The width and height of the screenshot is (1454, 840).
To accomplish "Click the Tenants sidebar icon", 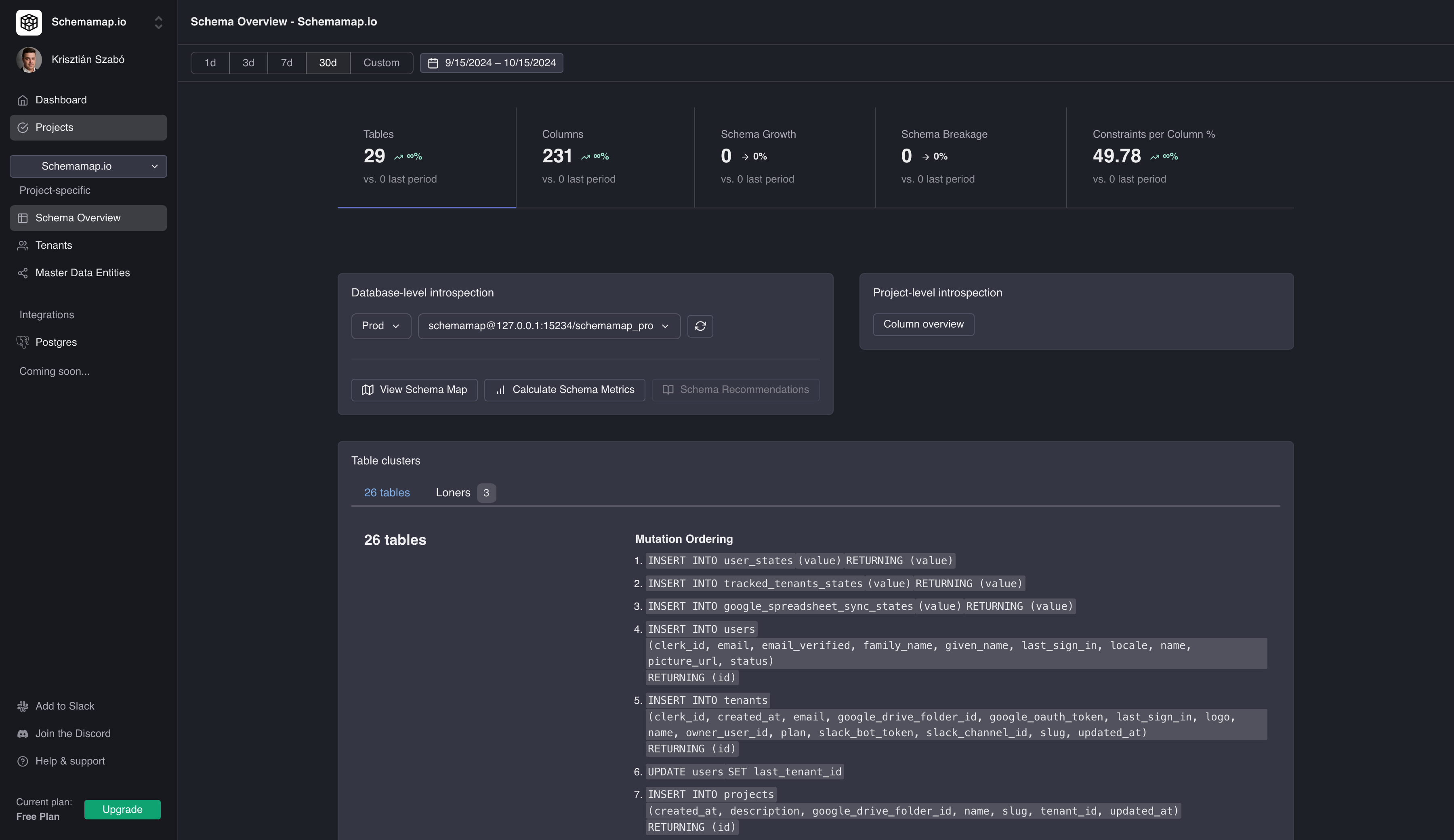I will coord(23,245).
